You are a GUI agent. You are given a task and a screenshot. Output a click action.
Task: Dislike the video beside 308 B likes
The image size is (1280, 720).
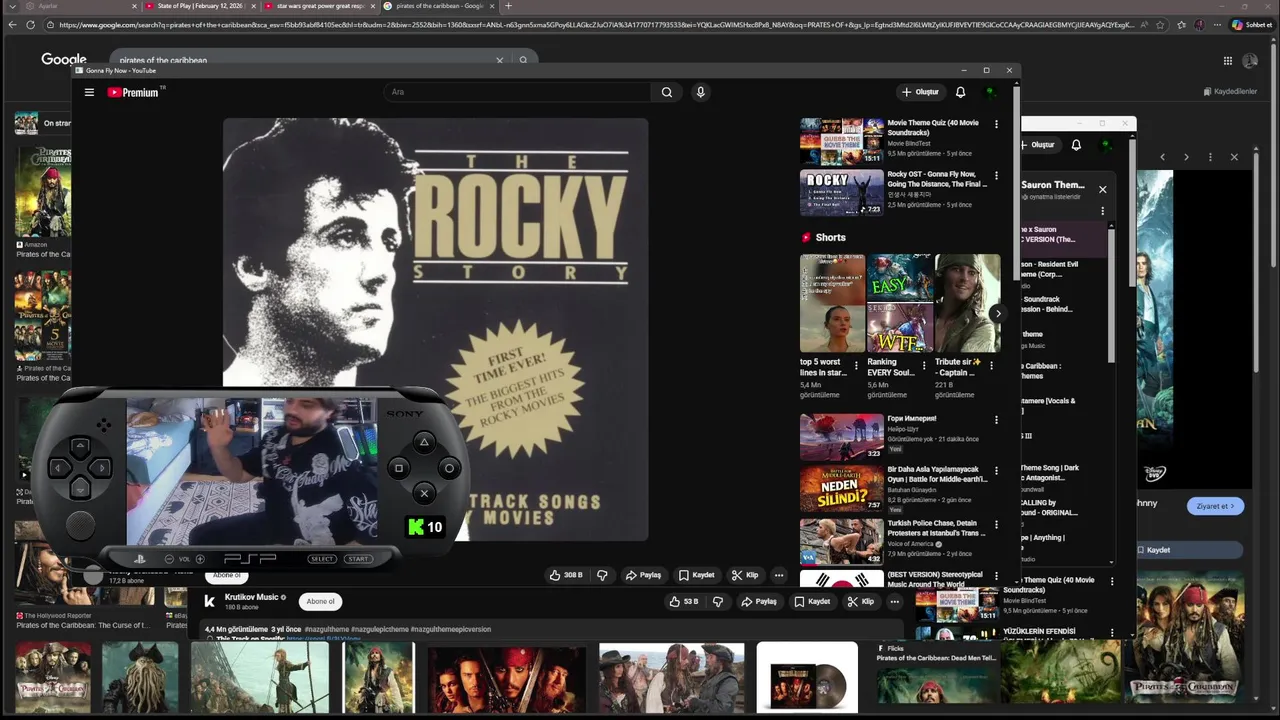point(602,575)
